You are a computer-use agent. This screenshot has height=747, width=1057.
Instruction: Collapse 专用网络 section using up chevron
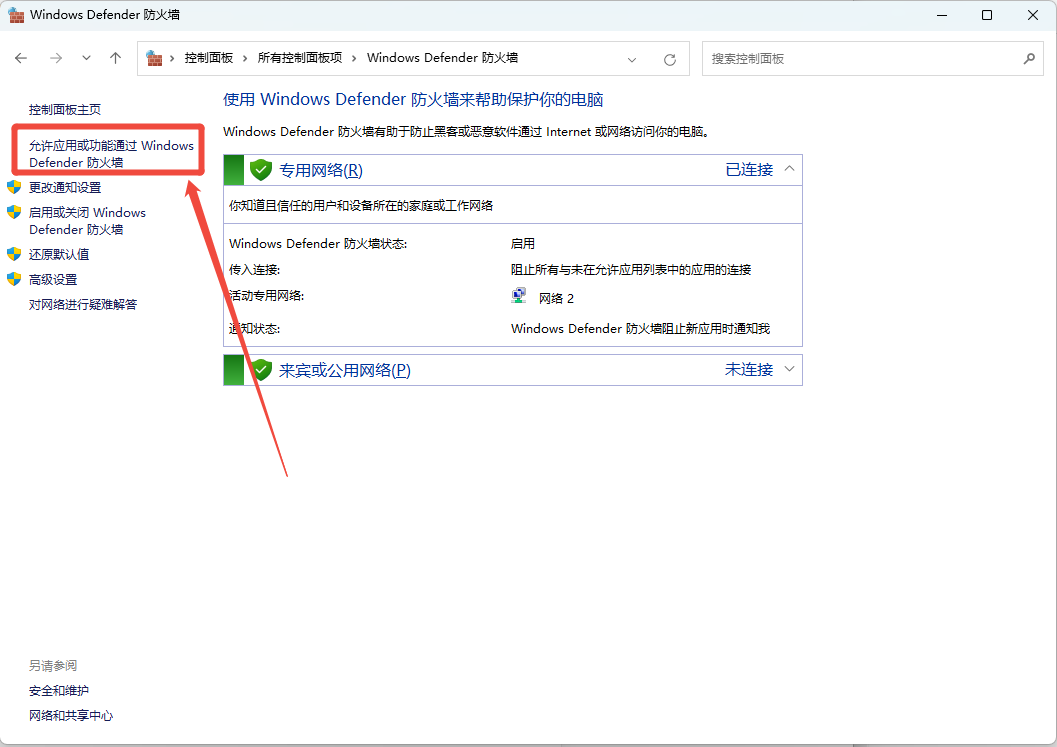789,169
